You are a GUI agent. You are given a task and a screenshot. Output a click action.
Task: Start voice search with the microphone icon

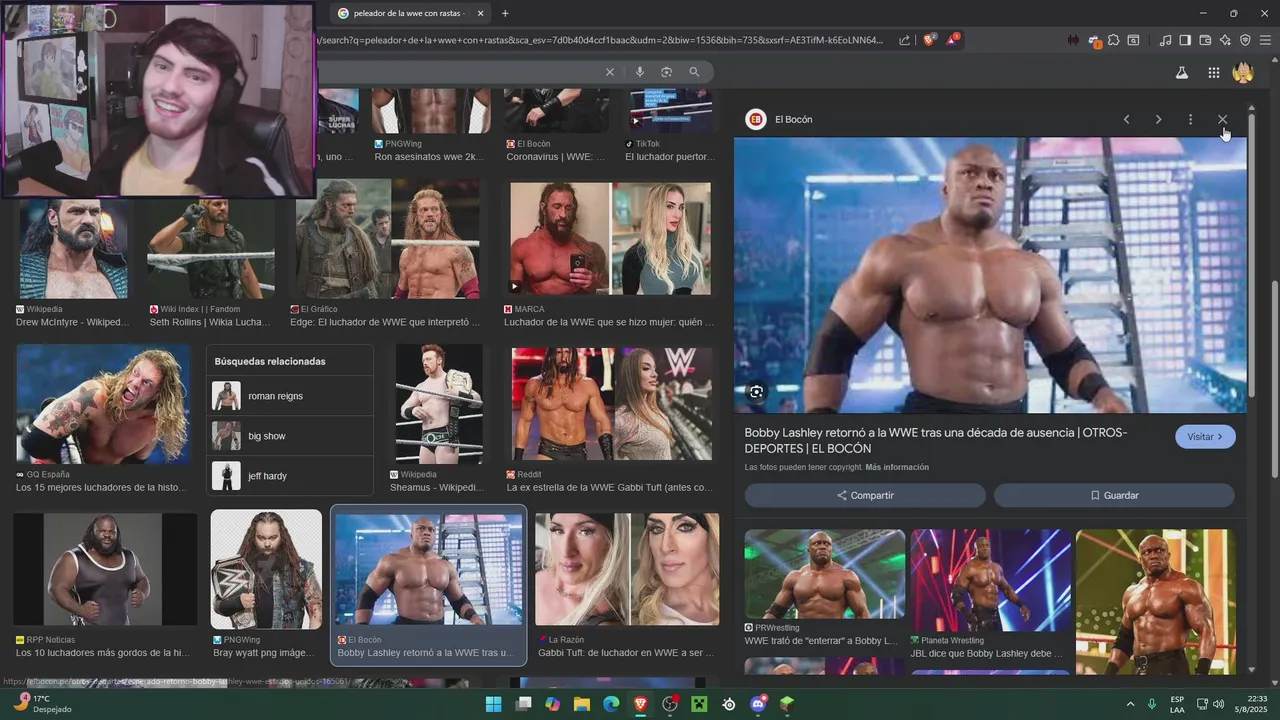pyautogui.click(x=639, y=72)
